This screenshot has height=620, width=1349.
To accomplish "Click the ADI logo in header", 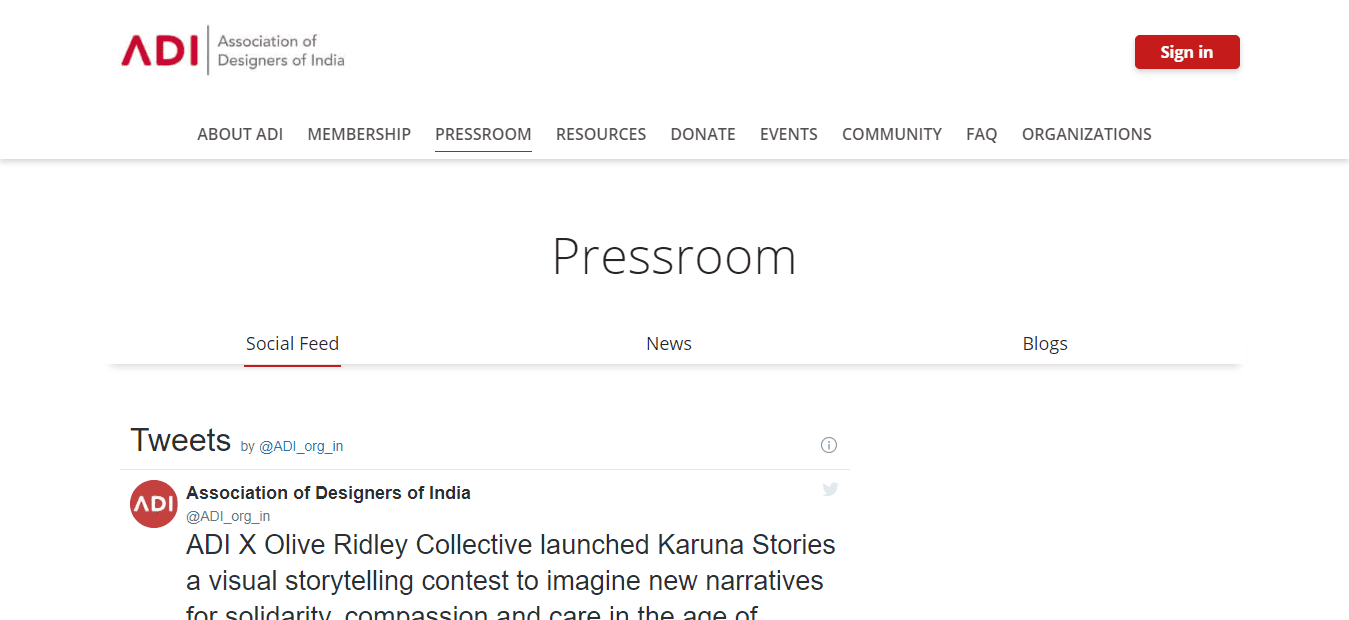I will [233, 51].
